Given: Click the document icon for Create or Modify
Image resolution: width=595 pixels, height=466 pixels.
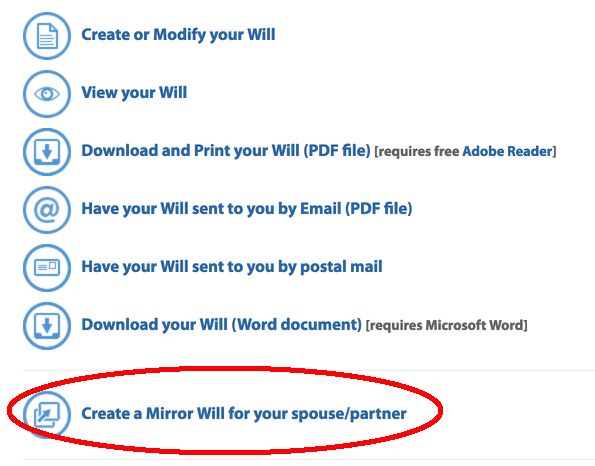Looking at the screenshot, I should click(47, 36).
